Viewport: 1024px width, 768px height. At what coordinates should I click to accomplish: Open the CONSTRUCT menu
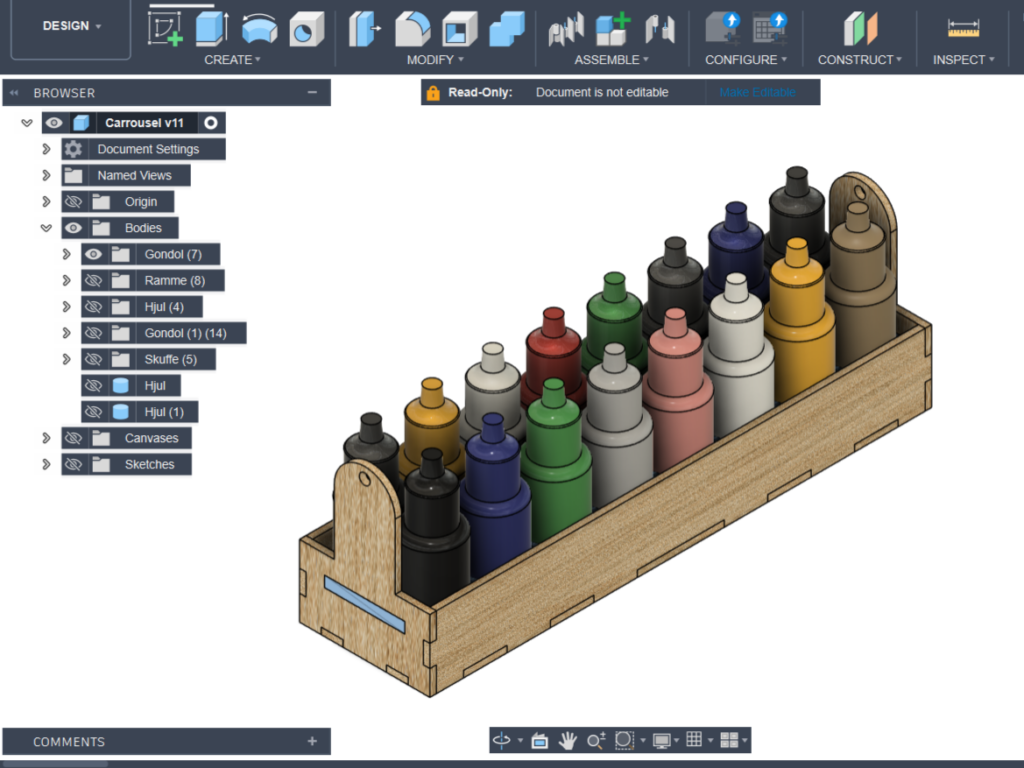(x=859, y=60)
